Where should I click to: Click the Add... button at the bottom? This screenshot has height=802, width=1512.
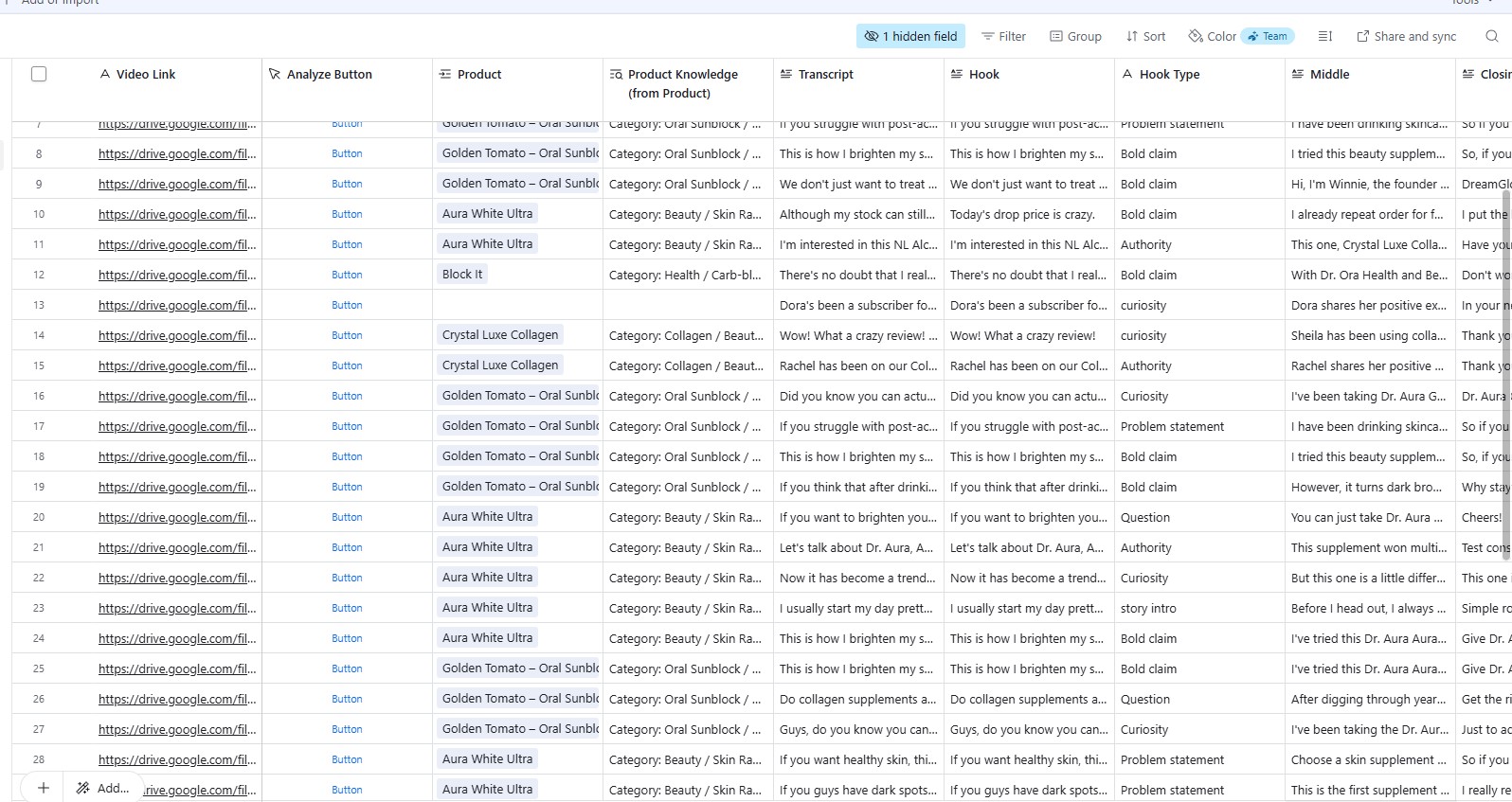coord(102,788)
